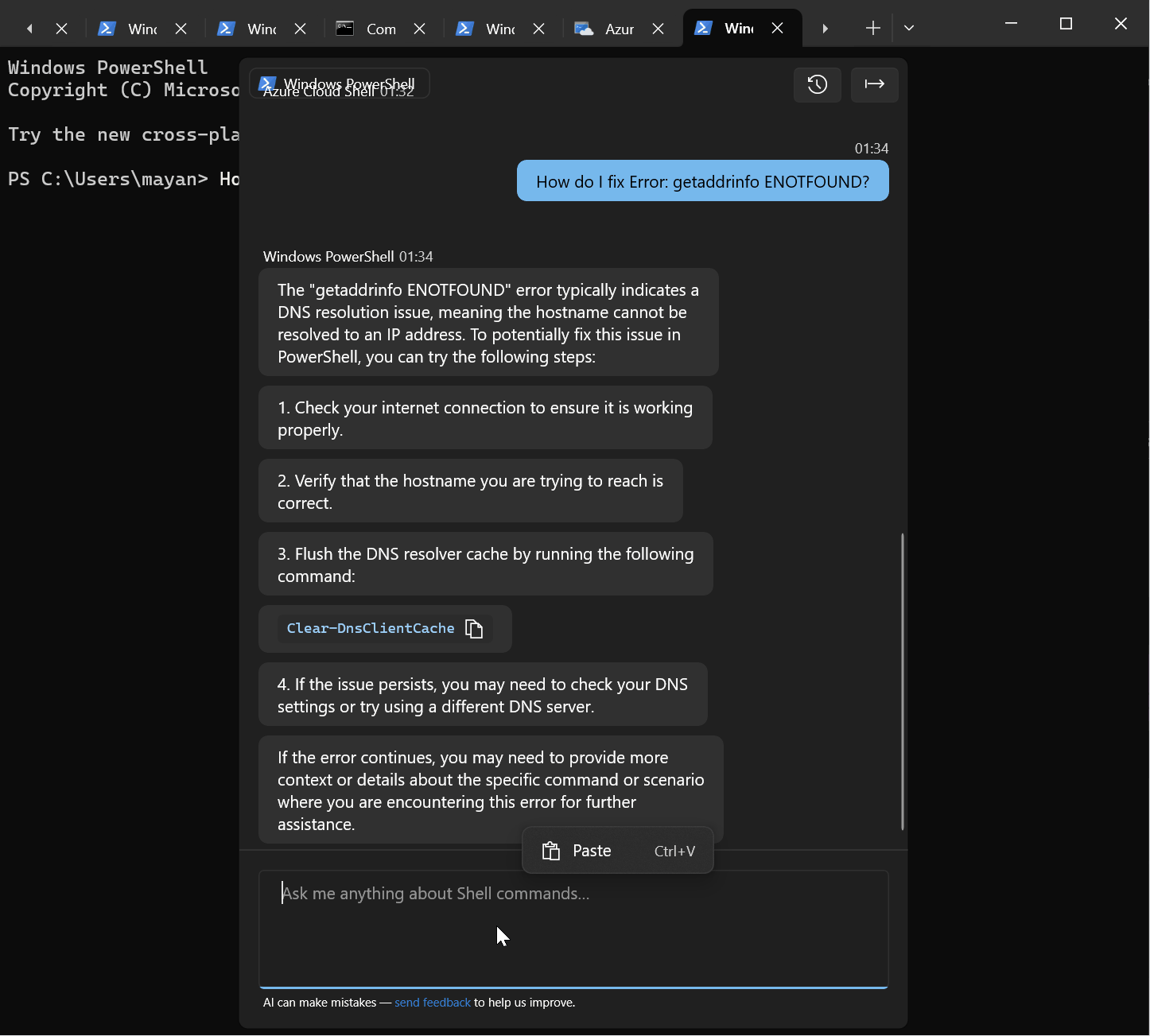The width and height of the screenshot is (1150, 1036).
Task: Select the active Windows PowerShell tab
Action: [741, 29]
